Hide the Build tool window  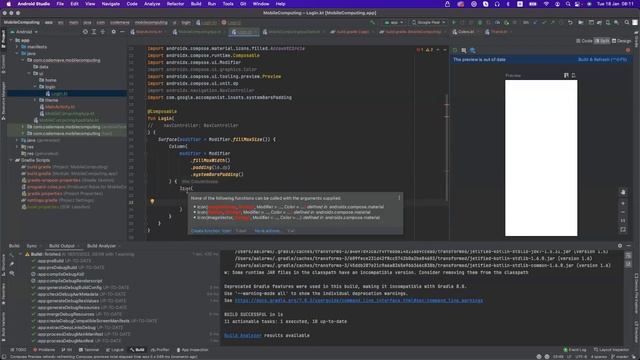click(629, 246)
